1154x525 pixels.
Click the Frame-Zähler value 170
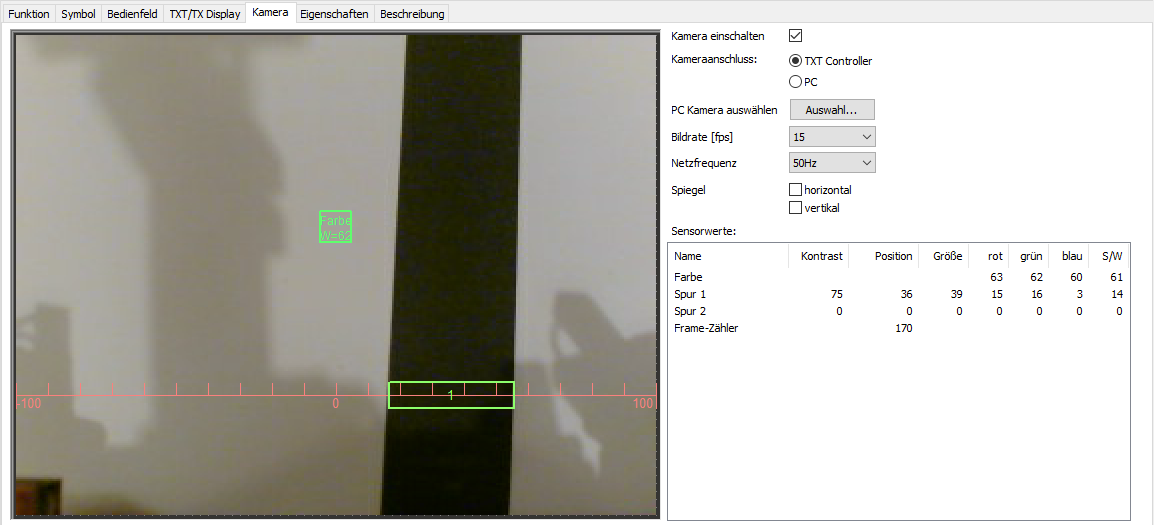point(903,328)
